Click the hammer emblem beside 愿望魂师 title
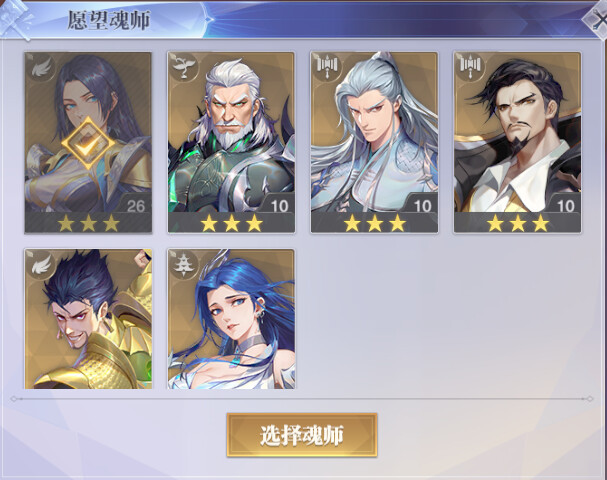The height and width of the screenshot is (480, 607). click(x=15, y=19)
